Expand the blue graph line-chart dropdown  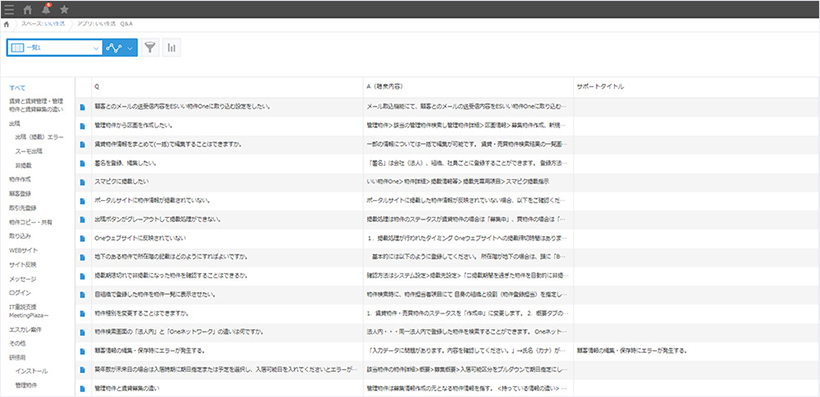tap(120, 48)
